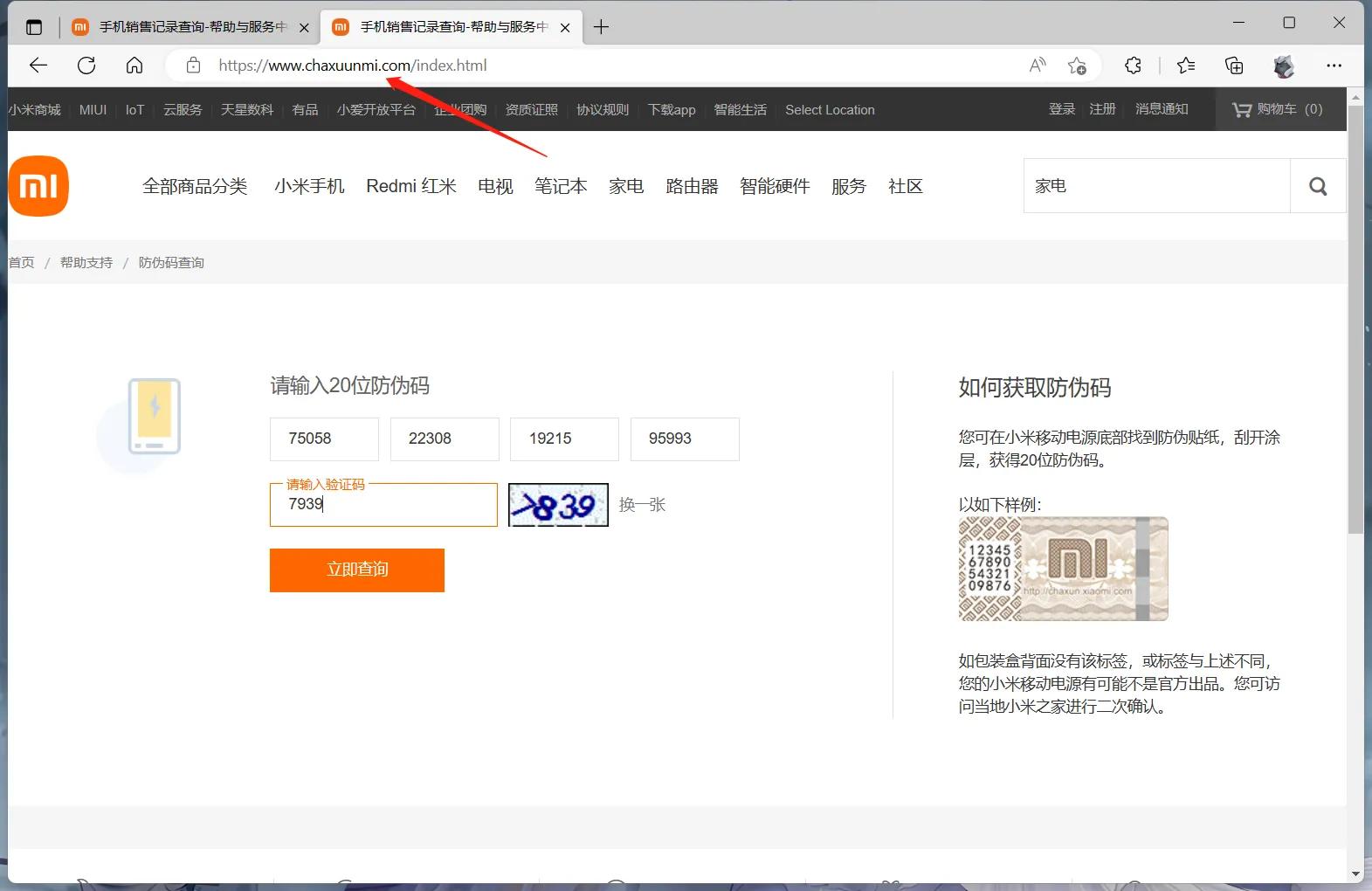Open browser settings ellipsis menu
Viewport: 1372px width, 891px height.
(1334, 66)
